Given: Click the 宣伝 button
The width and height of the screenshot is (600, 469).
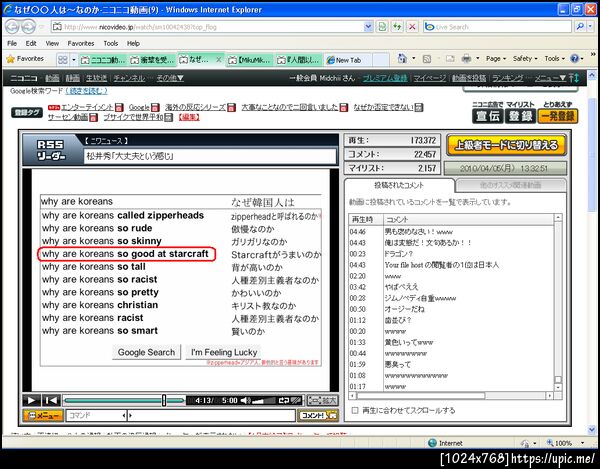Looking at the screenshot, I should pyautogui.click(x=488, y=116).
